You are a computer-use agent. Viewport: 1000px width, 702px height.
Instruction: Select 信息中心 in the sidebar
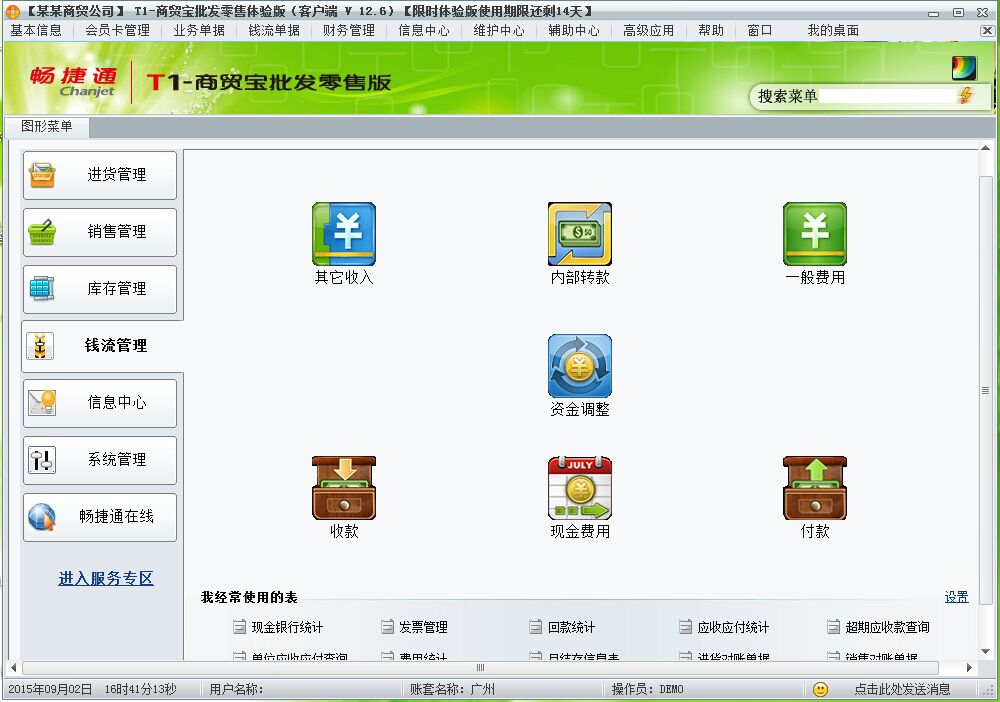[x=100, y=403]
